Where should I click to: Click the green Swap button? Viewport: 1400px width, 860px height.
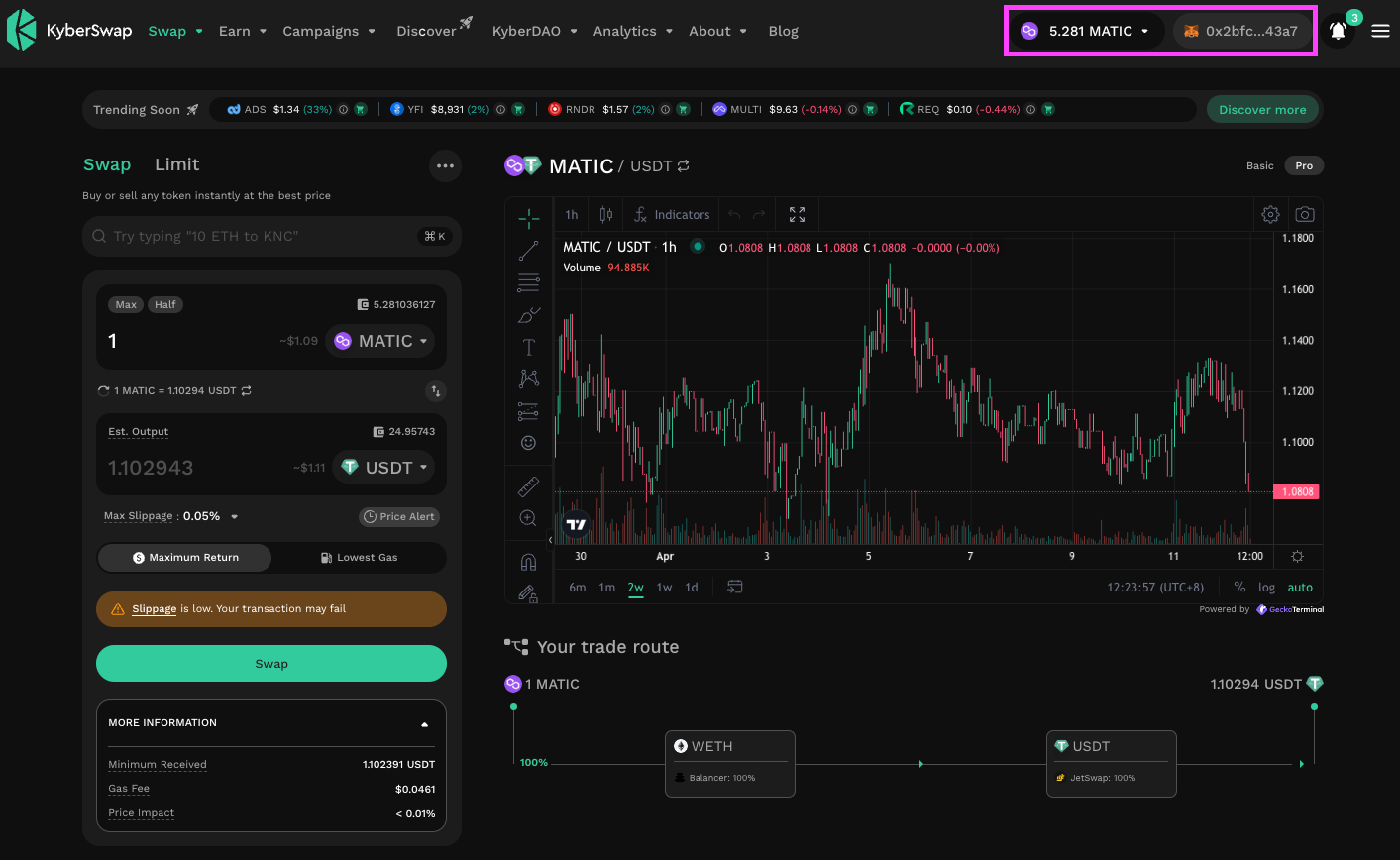[x=271, y=664]
